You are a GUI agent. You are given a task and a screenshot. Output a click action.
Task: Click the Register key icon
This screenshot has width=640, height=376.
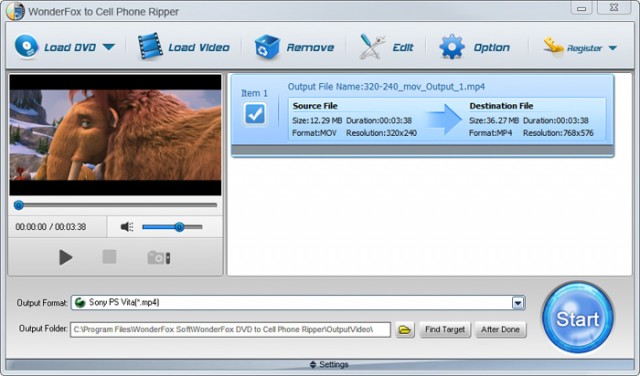[x=553, y=46]
